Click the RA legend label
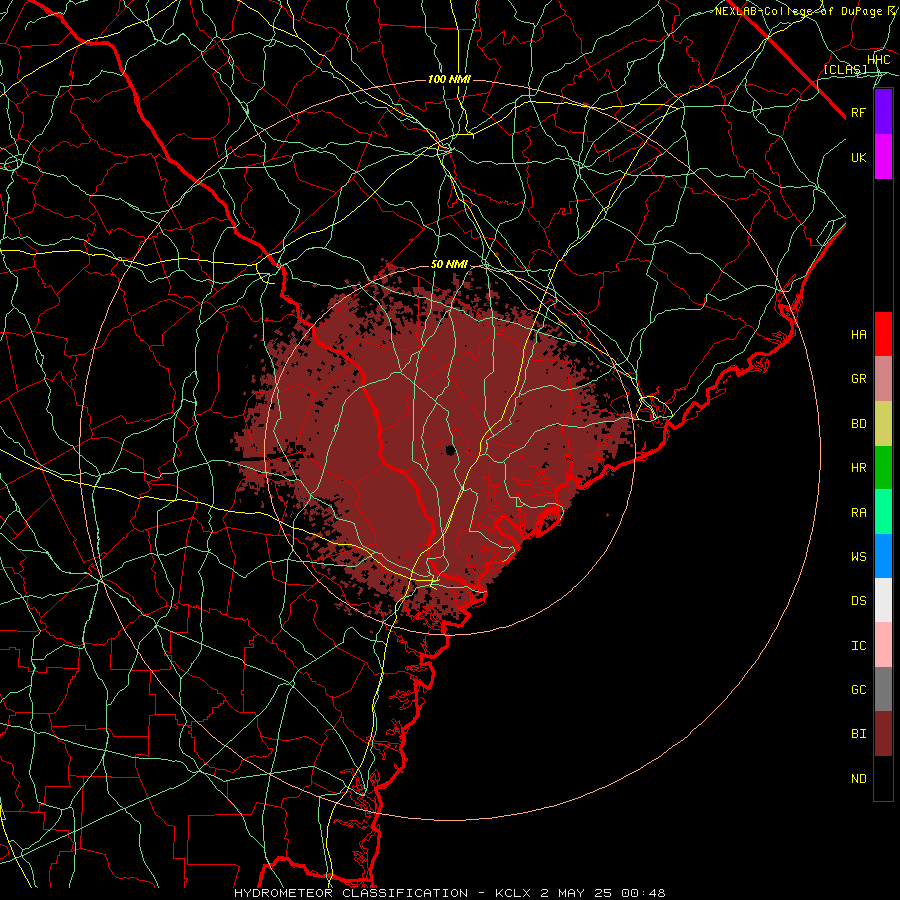Viewport: 900px width, 900px height. (859, 513)
